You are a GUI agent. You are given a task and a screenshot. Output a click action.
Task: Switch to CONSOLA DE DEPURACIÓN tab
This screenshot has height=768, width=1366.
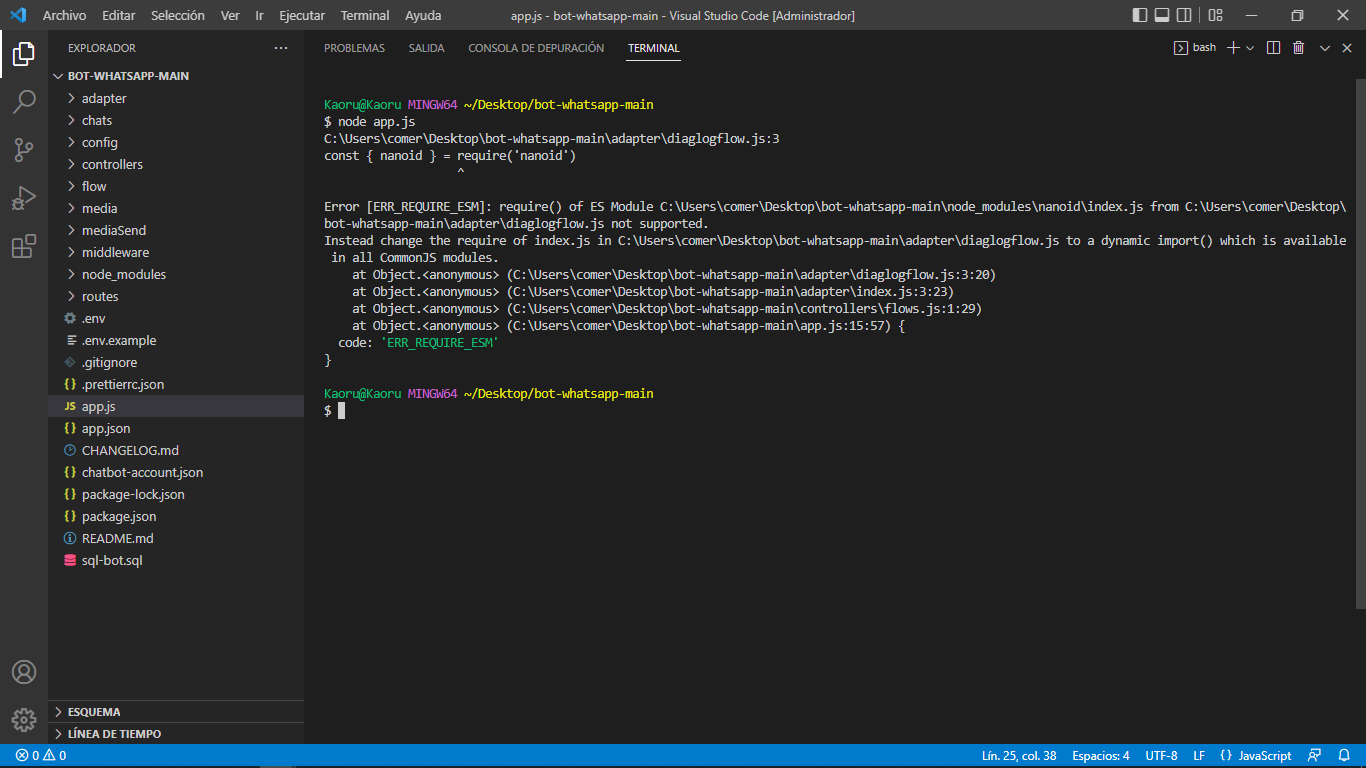(536, 48)
